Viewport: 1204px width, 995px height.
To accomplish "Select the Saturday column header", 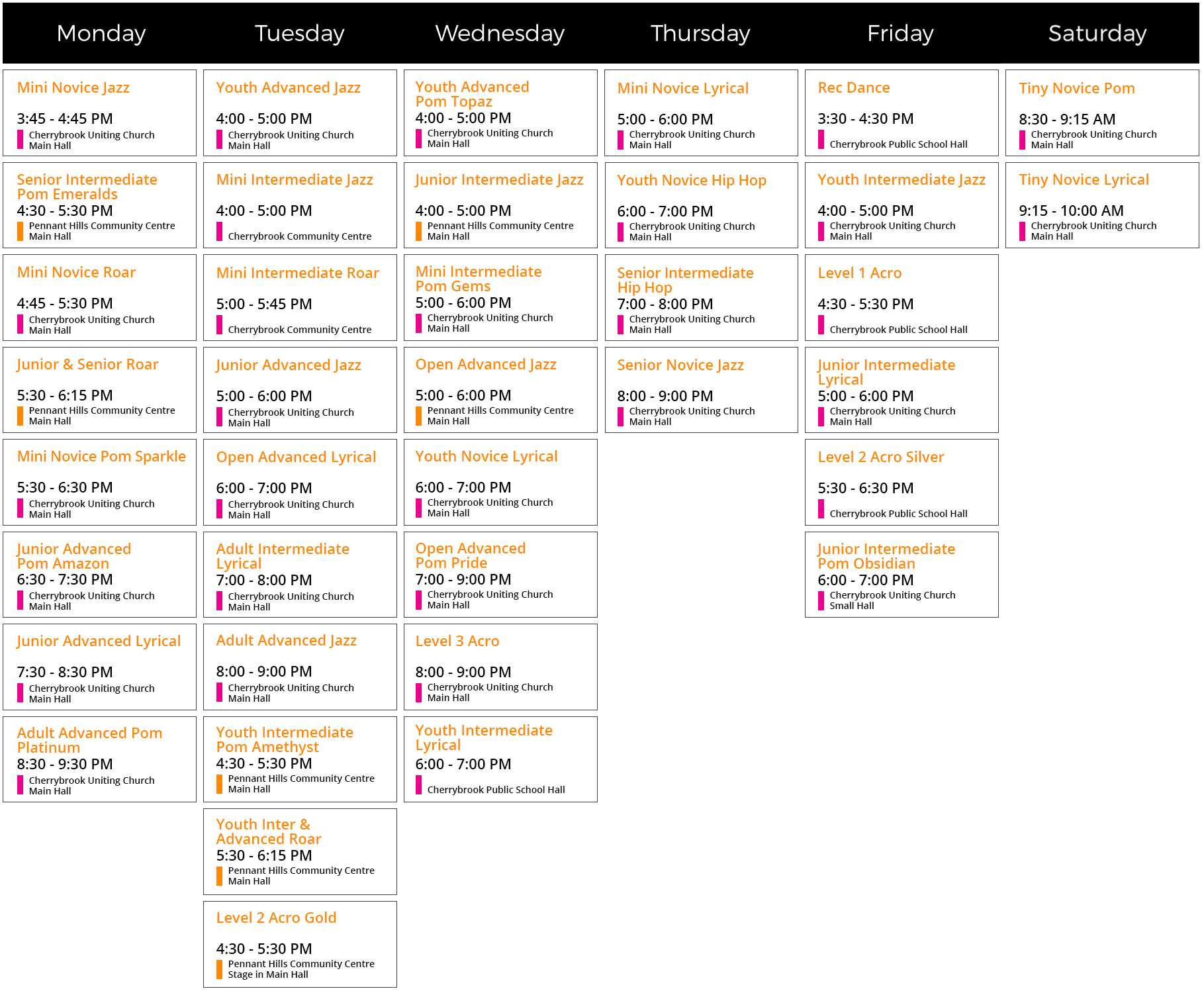I will click(1097, 33).
